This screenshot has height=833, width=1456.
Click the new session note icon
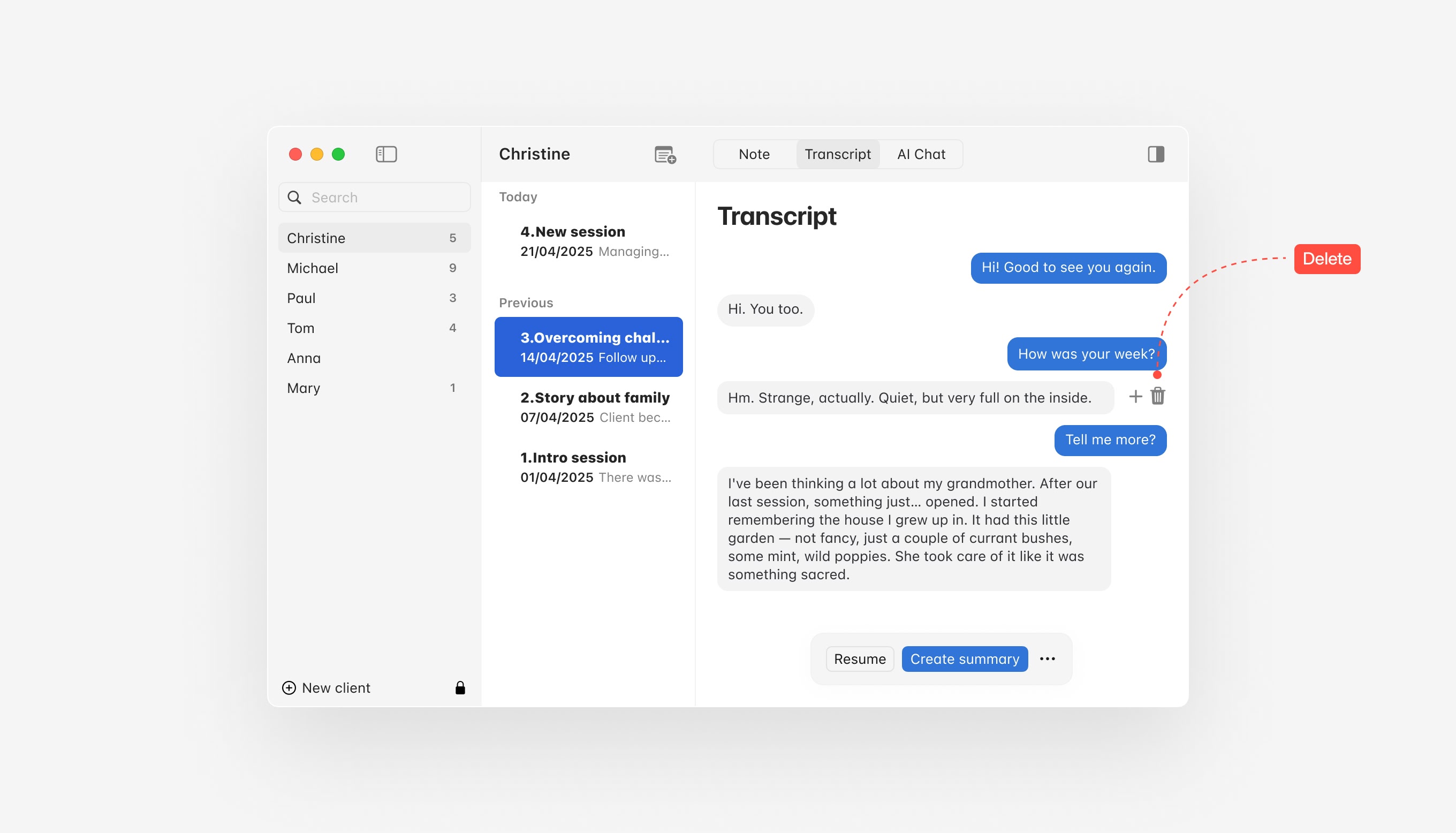pos(664,155)
